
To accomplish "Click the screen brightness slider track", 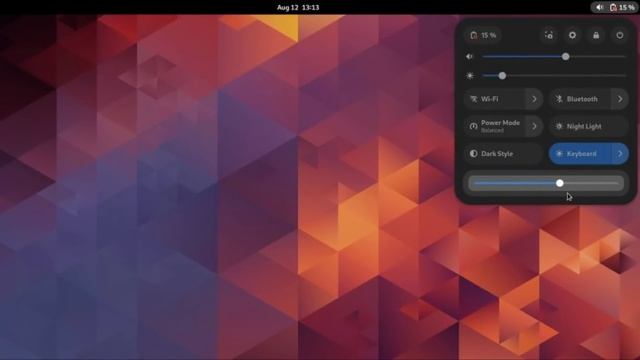I will (553, 76).
